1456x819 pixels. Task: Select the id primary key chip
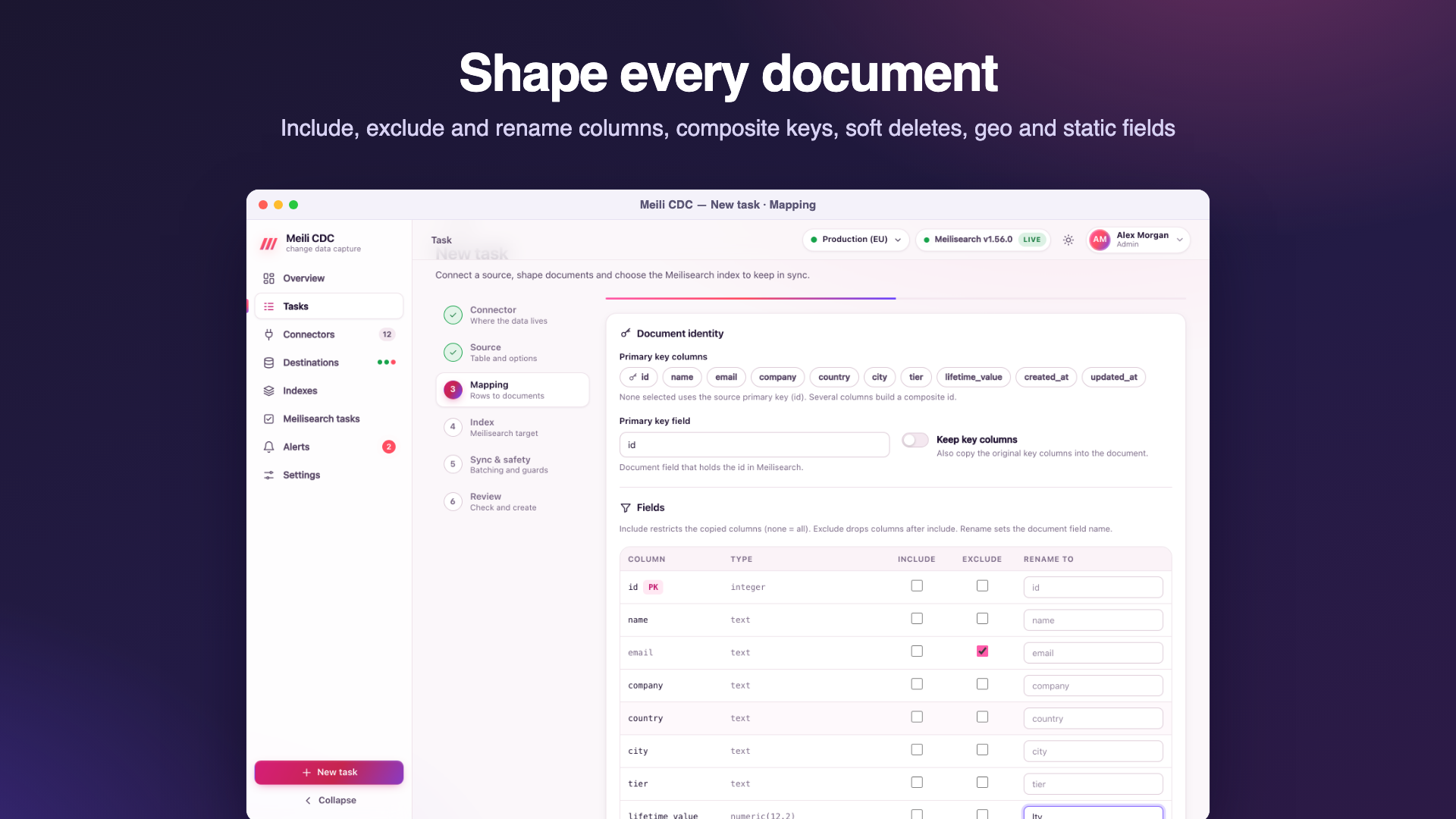(x=639, y=377)
